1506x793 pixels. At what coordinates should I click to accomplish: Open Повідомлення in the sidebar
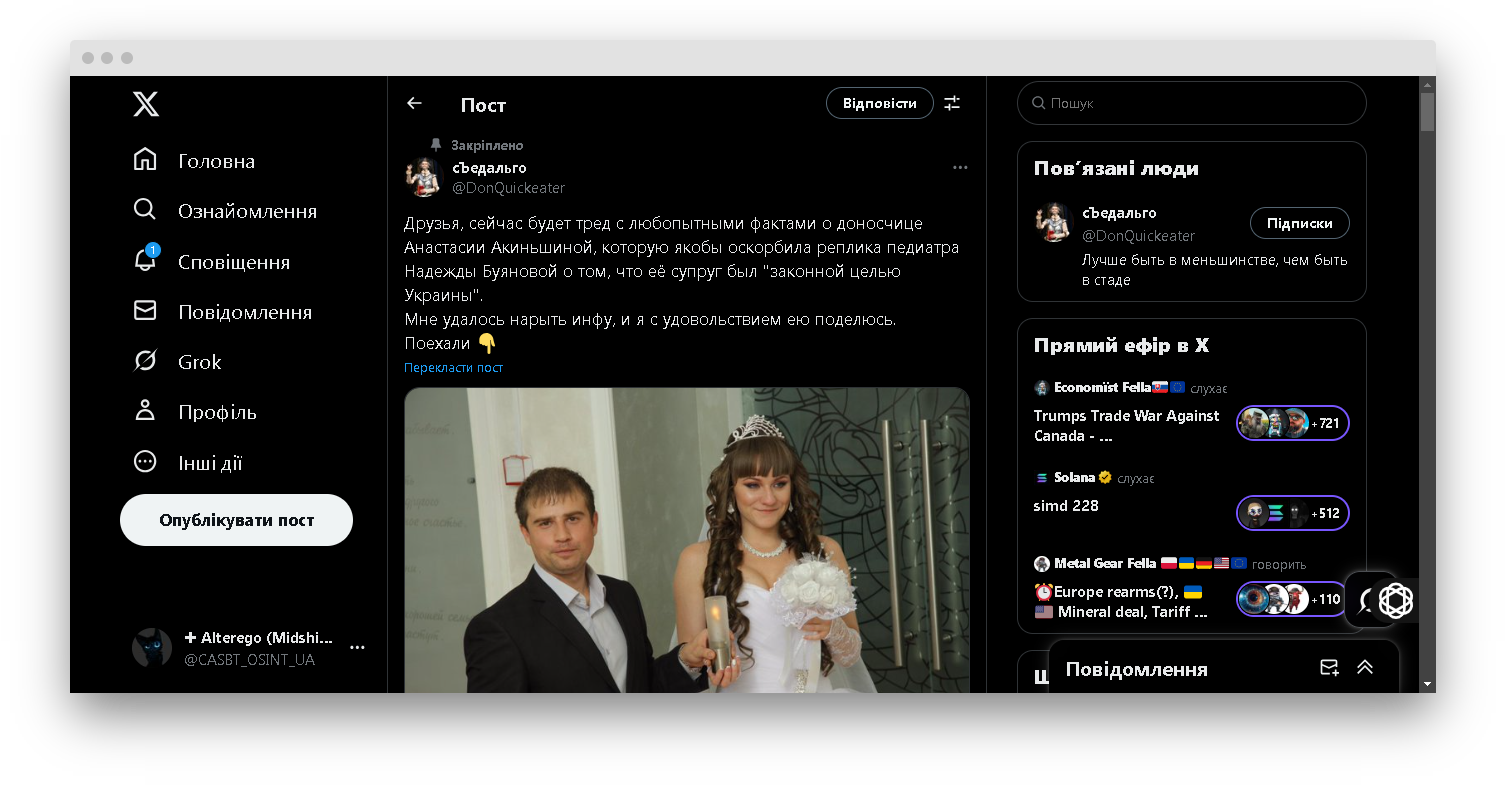point(146,311)
